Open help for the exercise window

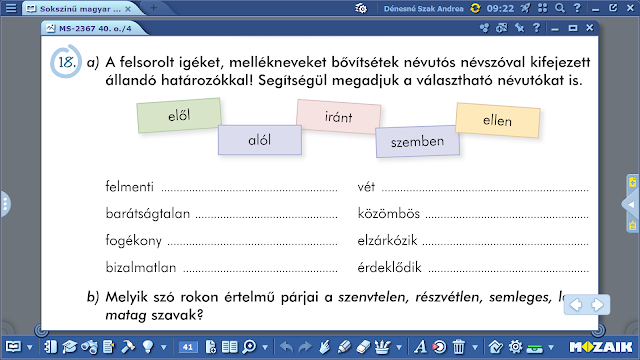point(536,27)
